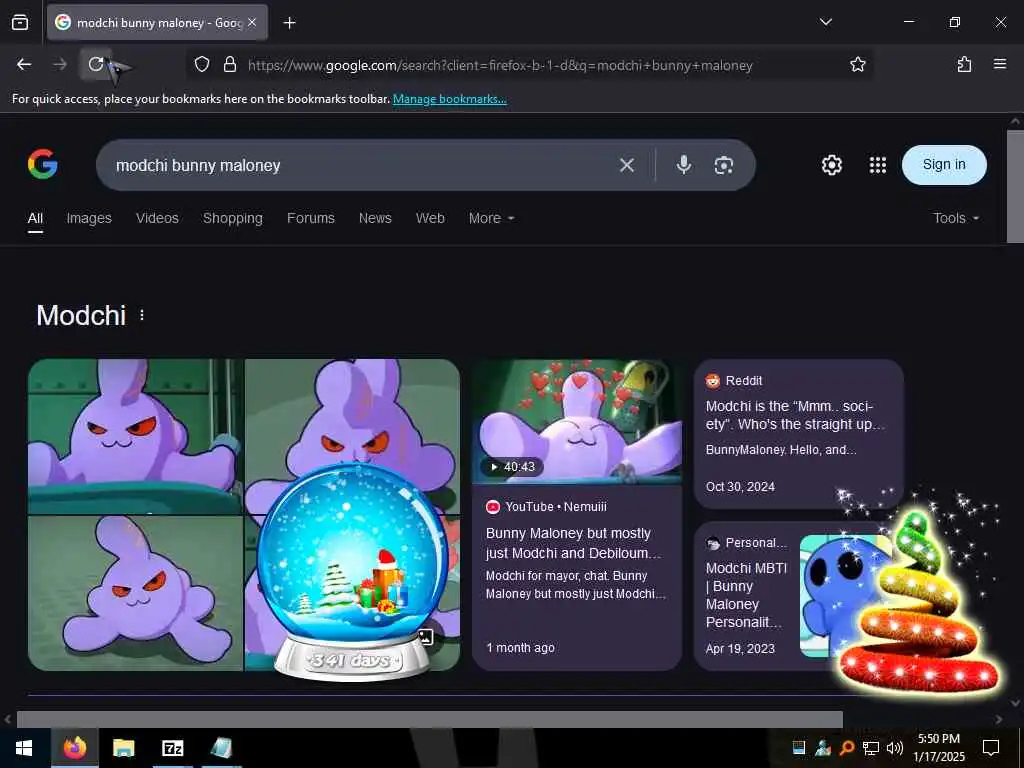Open the taskbar clock and calendar
The height and width of the screenshot is (768, 1024).
tap(939, 748)
